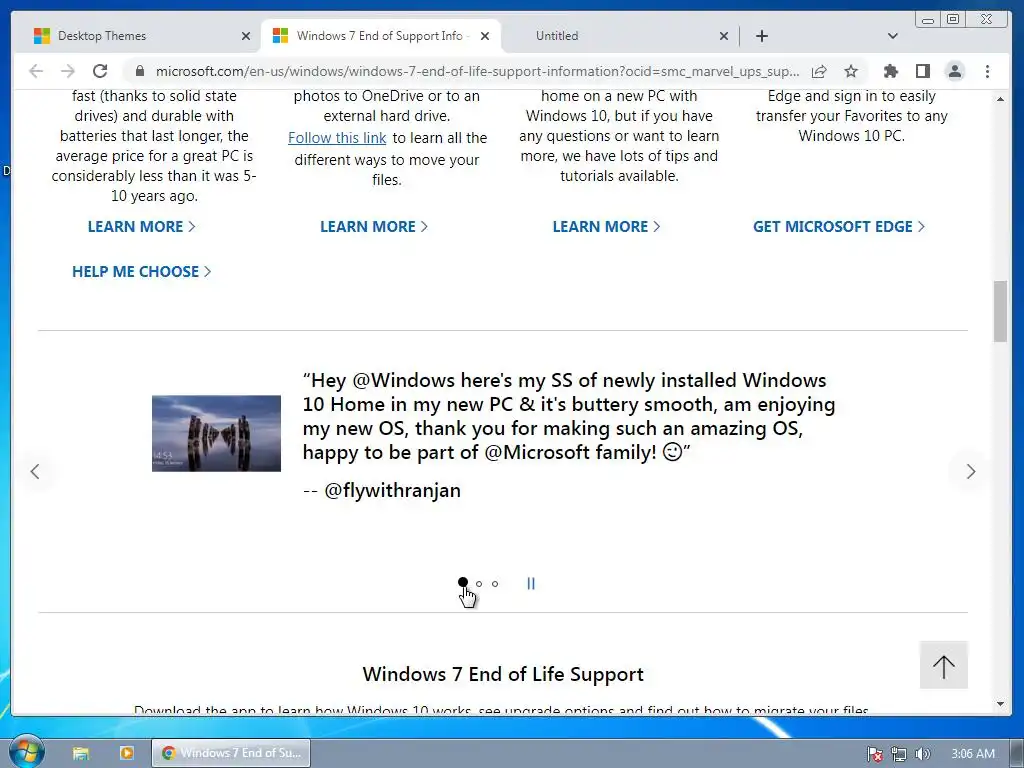Open the Extensions puzzle icon
The width and height of the screenshot is (1024, 768).
[891, 71]
